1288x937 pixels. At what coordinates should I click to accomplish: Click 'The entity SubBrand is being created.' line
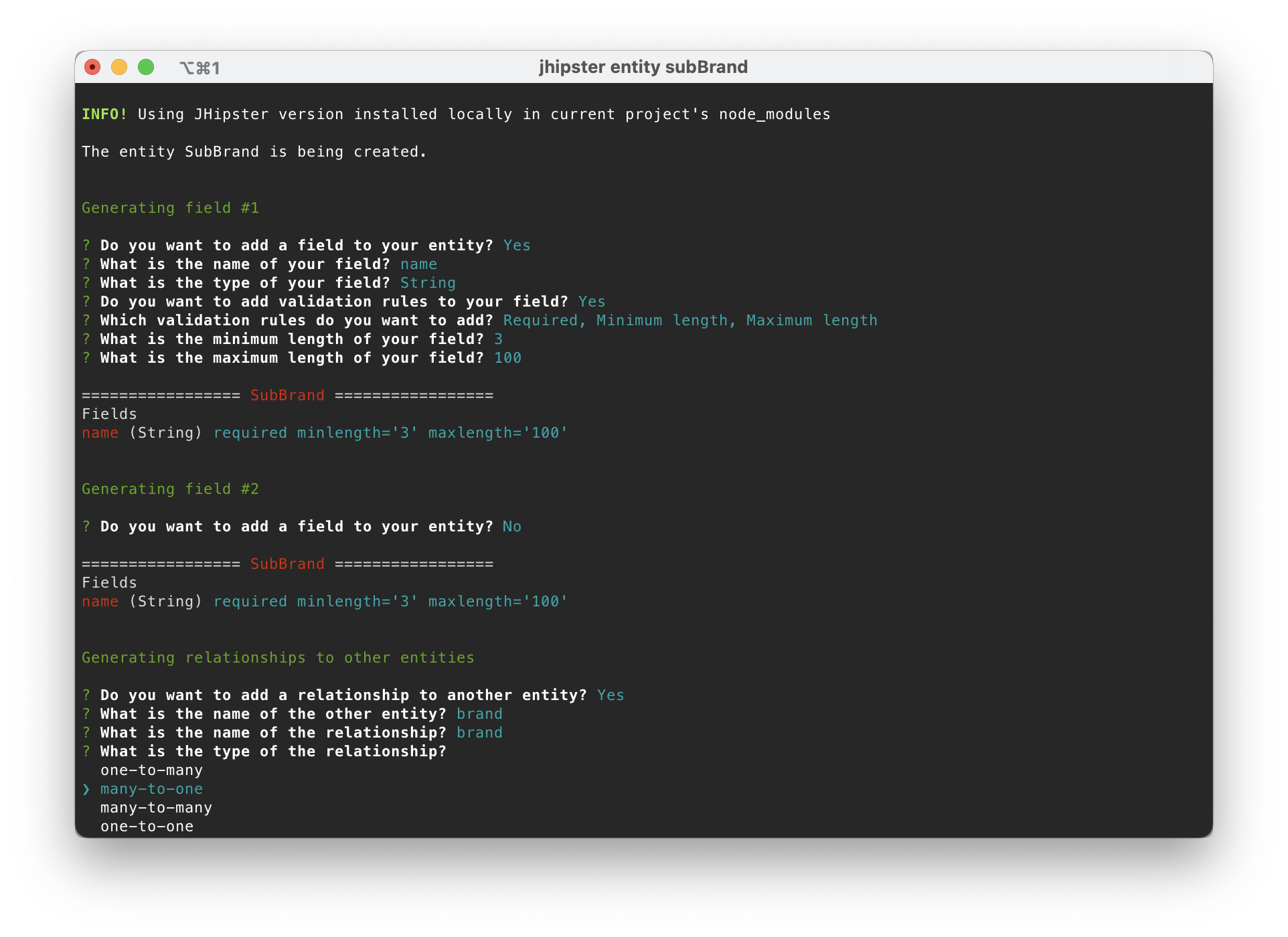[254, 152]
